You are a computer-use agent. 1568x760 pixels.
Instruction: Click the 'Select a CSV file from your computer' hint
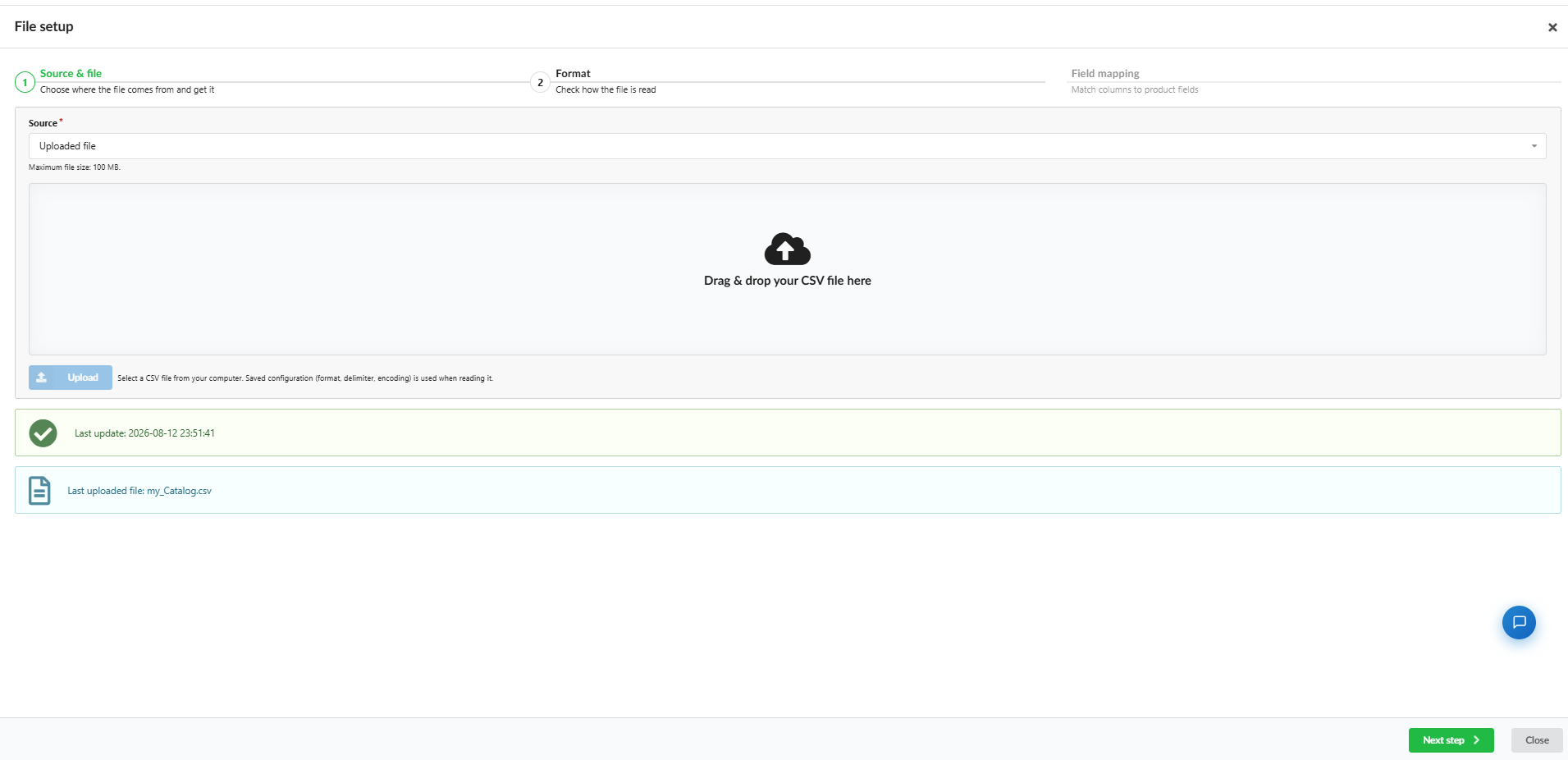(x=305, y=378)
